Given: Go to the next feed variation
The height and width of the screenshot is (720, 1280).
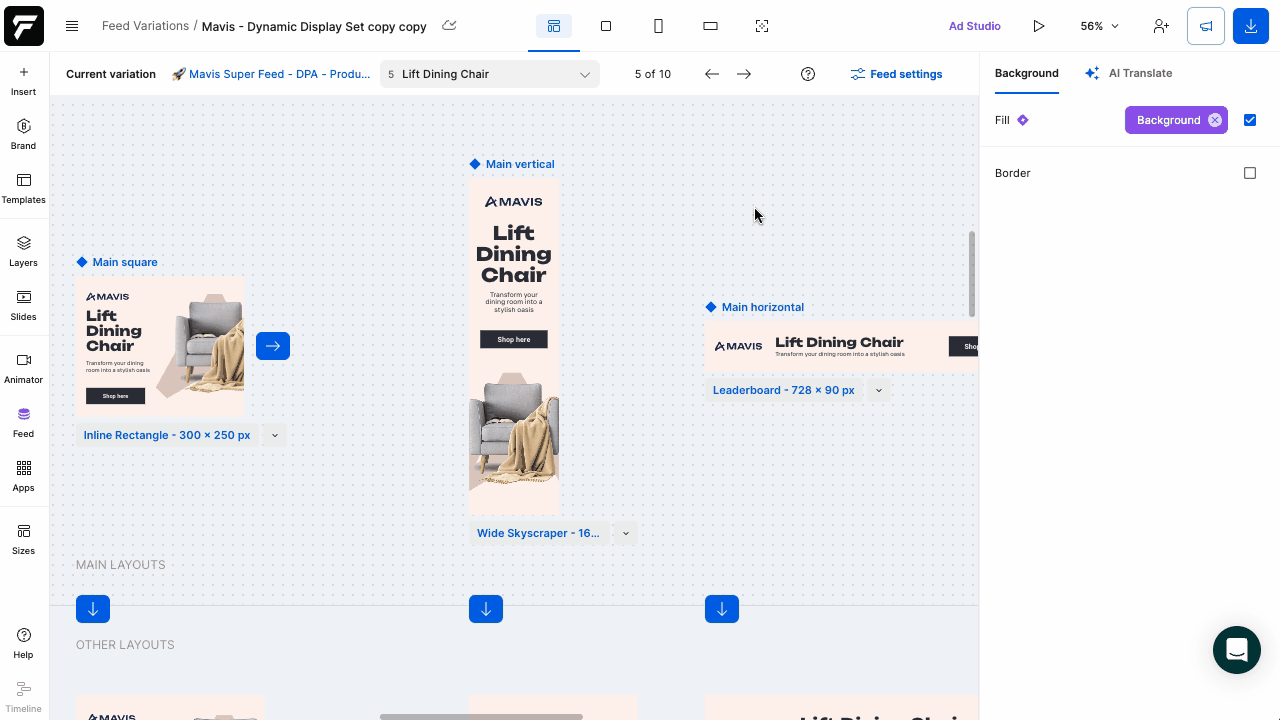Looking at the screenshot, I should tap(744, 74).
